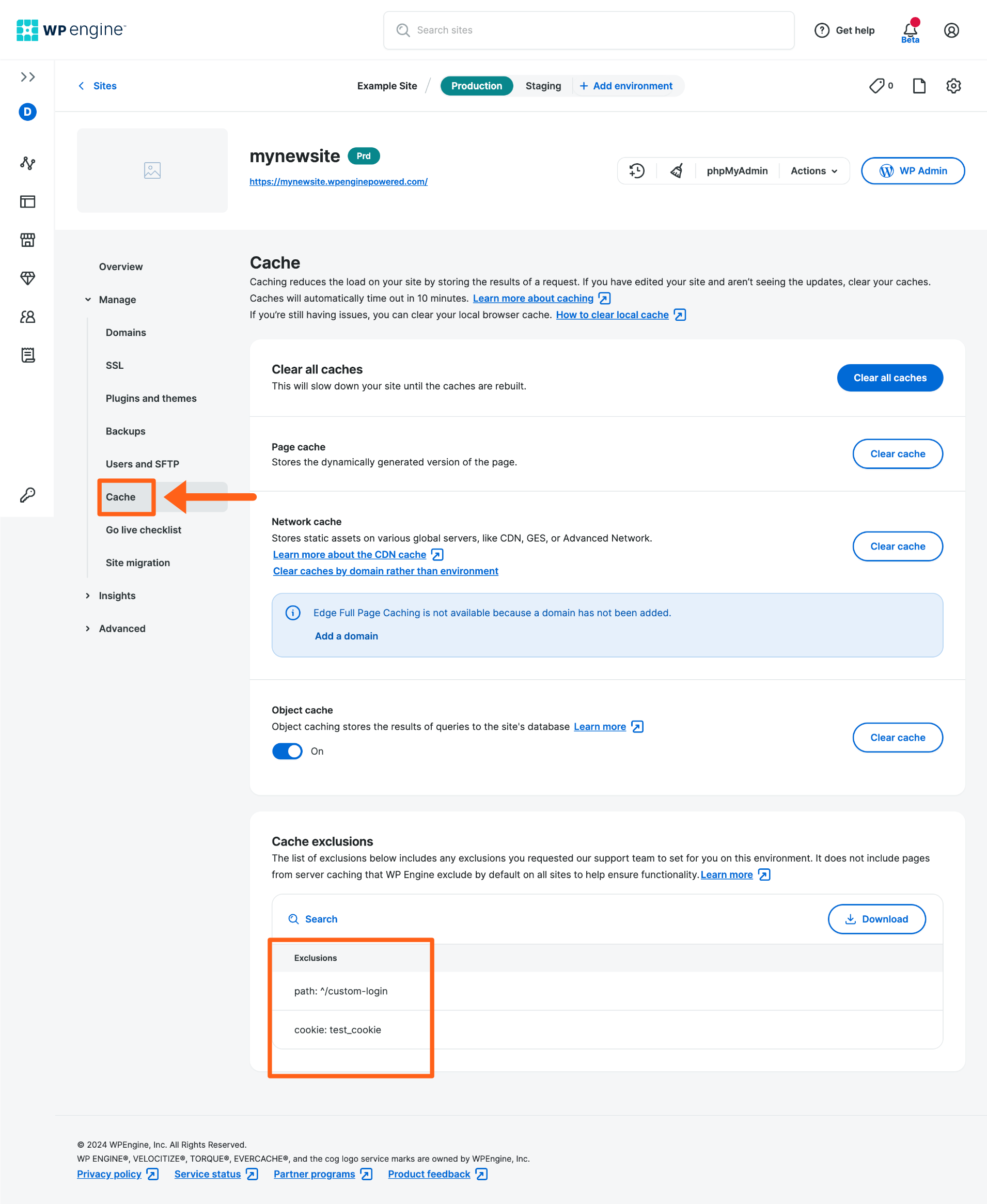This screenshot has height=1204, width=987.
Task: Follow the Add a domain link
Action: (x=346, y=635)
